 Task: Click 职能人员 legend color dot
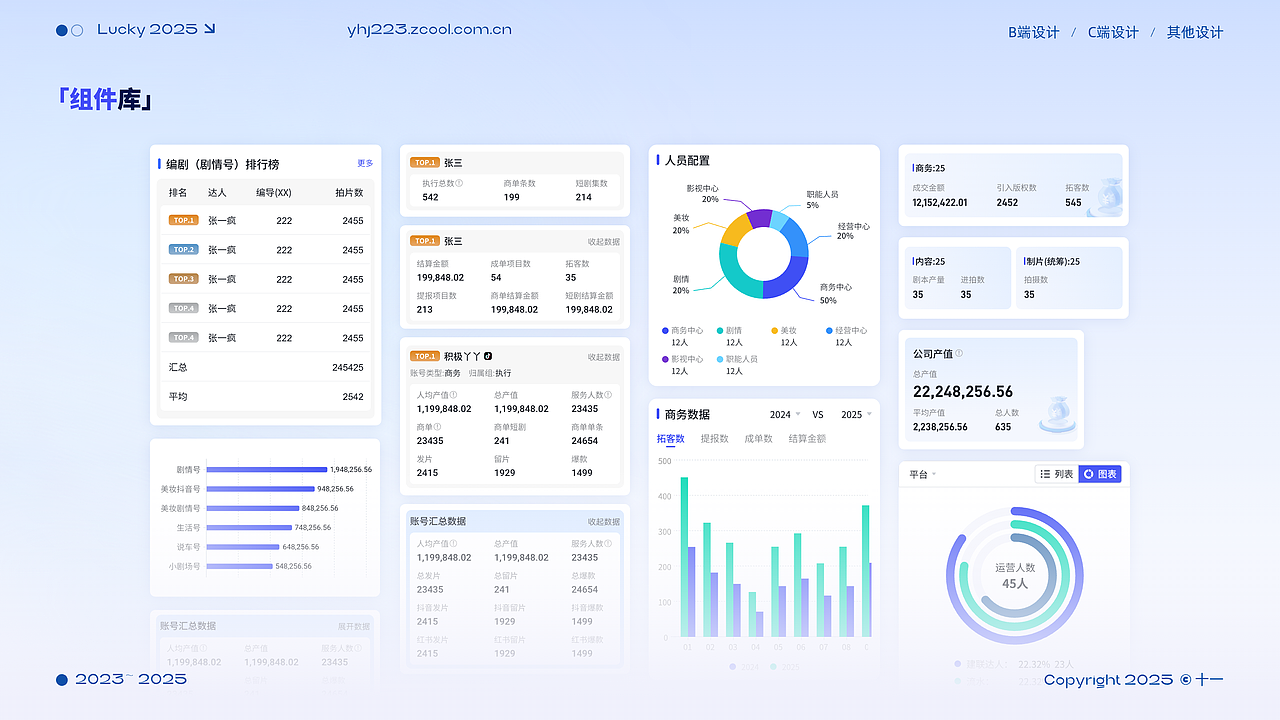(720, 359)
